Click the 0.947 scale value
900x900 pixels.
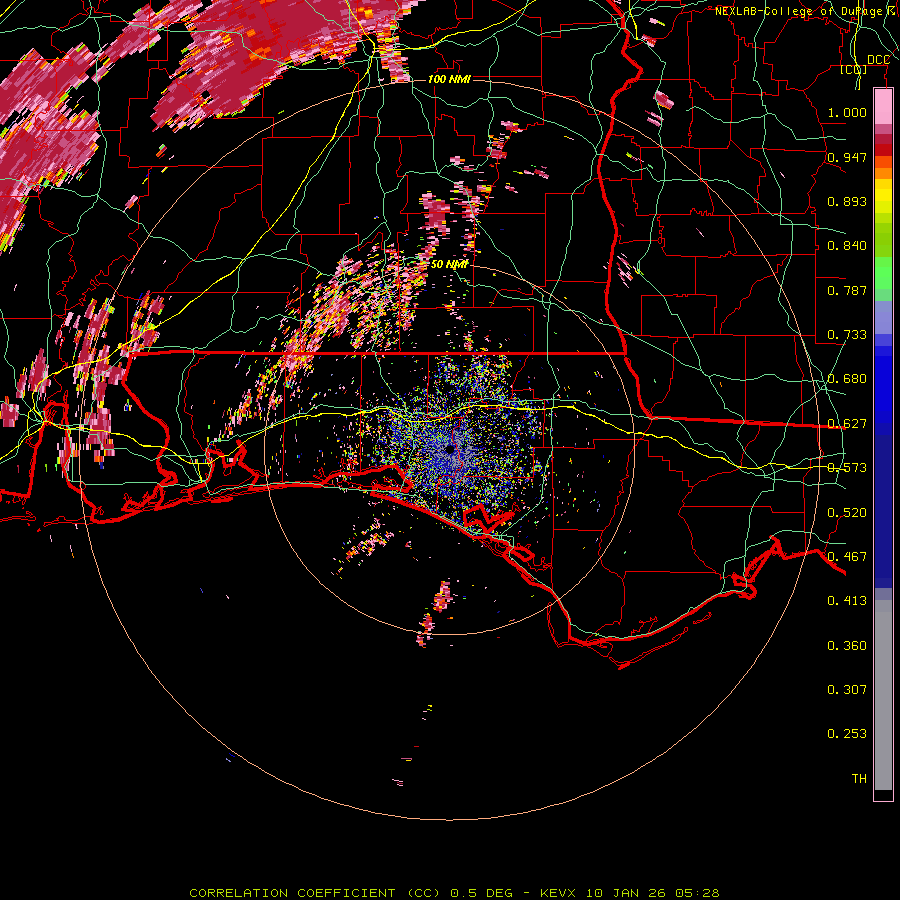pos(847,157)
